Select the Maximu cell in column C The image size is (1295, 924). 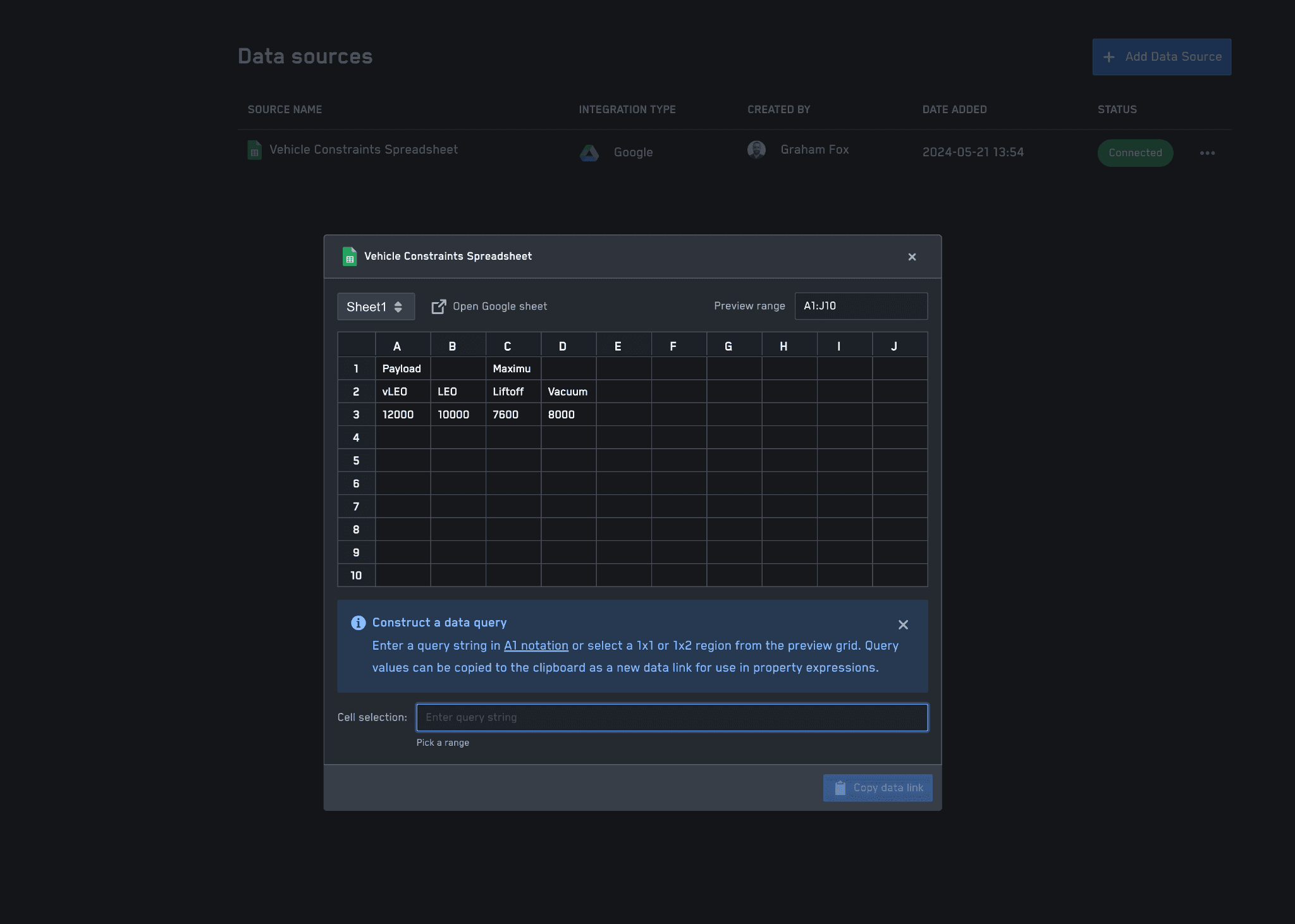(513, 368)
